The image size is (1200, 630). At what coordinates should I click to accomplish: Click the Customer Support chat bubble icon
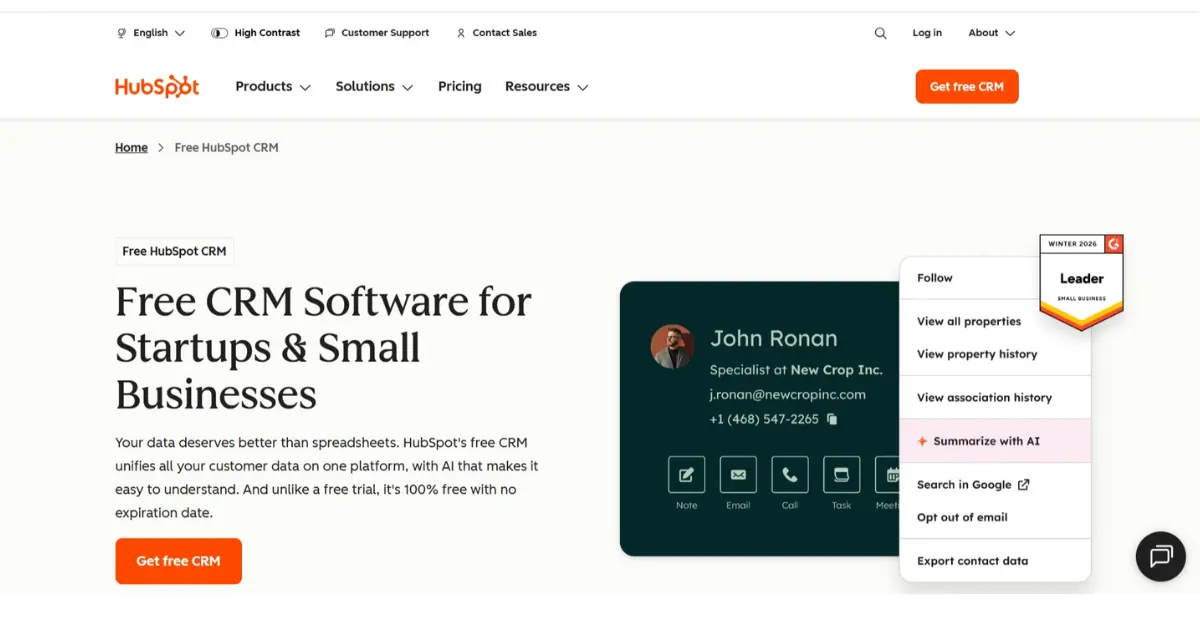330,33
